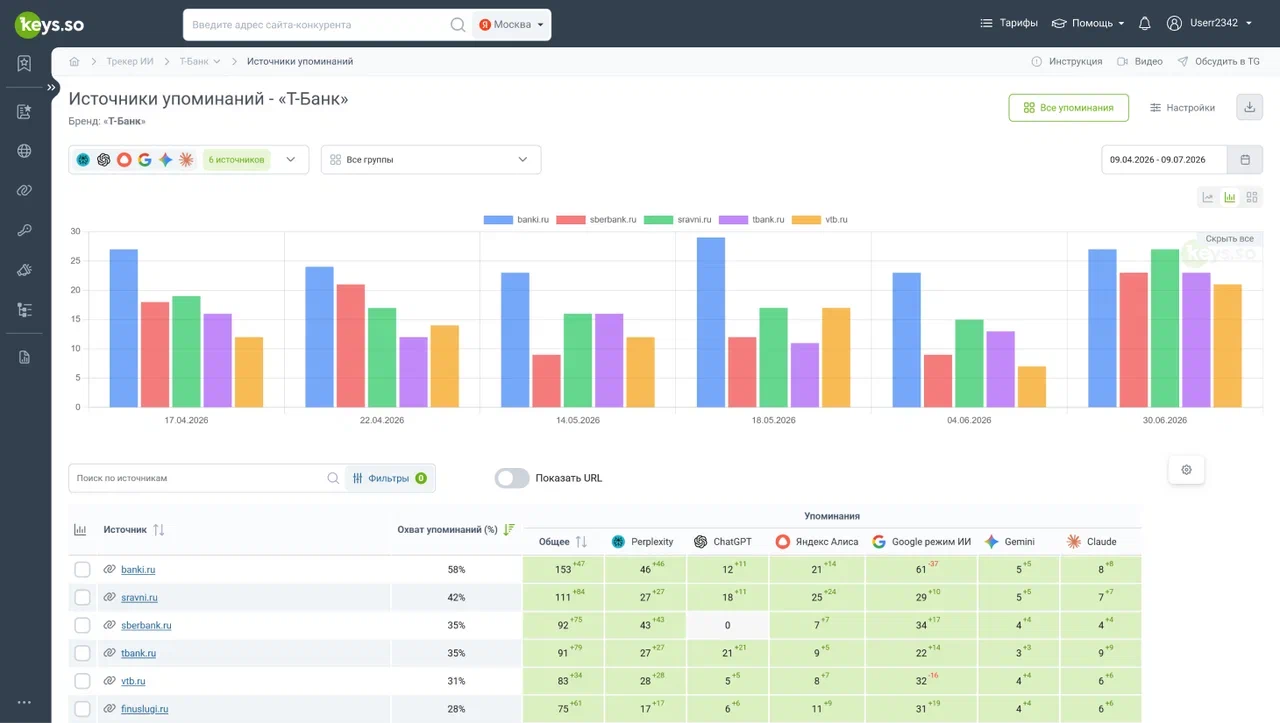Open the three-dots more menu in the sidebar
The width and height of the screenshot is (1280, 723).
click(24, 702)
